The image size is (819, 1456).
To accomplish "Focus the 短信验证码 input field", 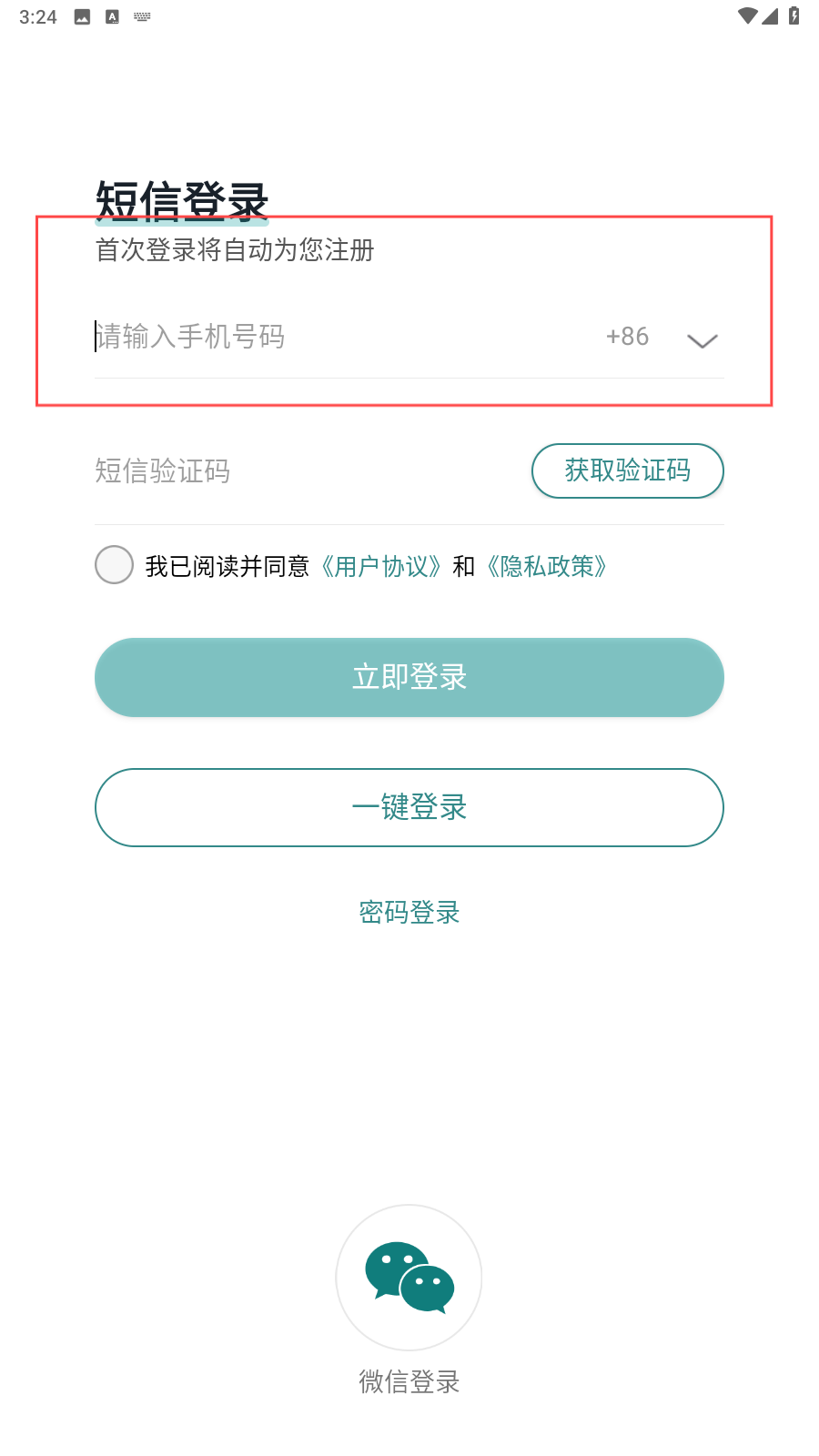I will [x=300, y=471].
